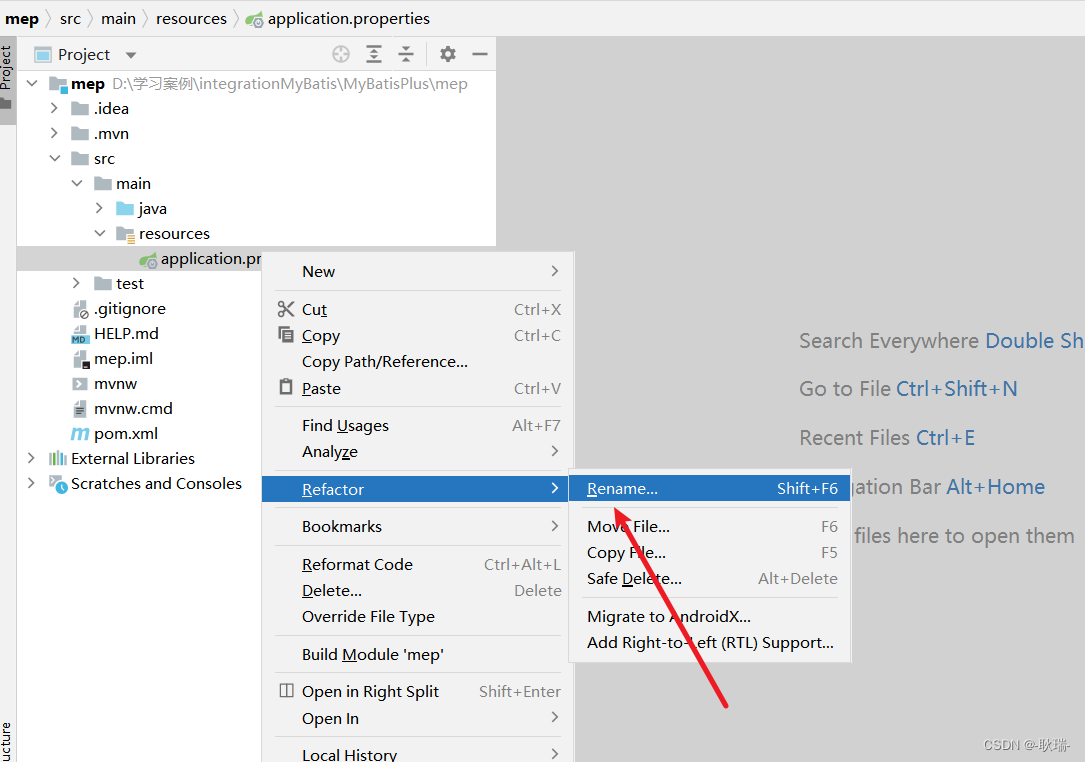This screenshot has height=762, width=1085.
Task: Open the Open In submenu
Action: [x=418, y=718]
